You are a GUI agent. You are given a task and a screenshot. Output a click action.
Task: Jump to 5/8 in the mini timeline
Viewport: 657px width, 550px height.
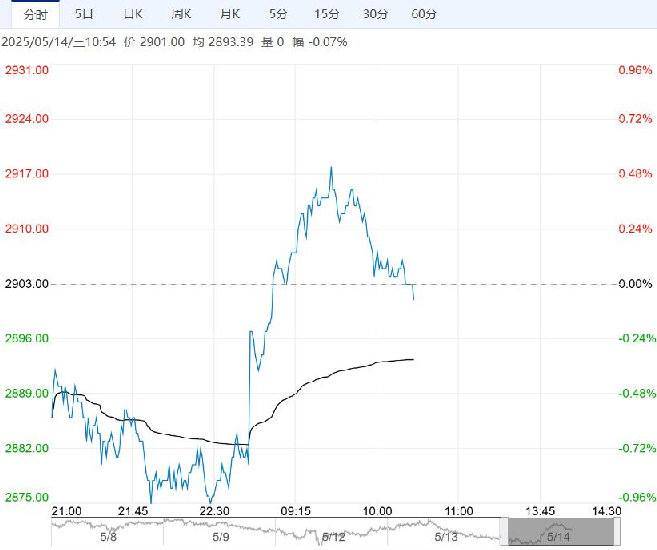[108, 537]
